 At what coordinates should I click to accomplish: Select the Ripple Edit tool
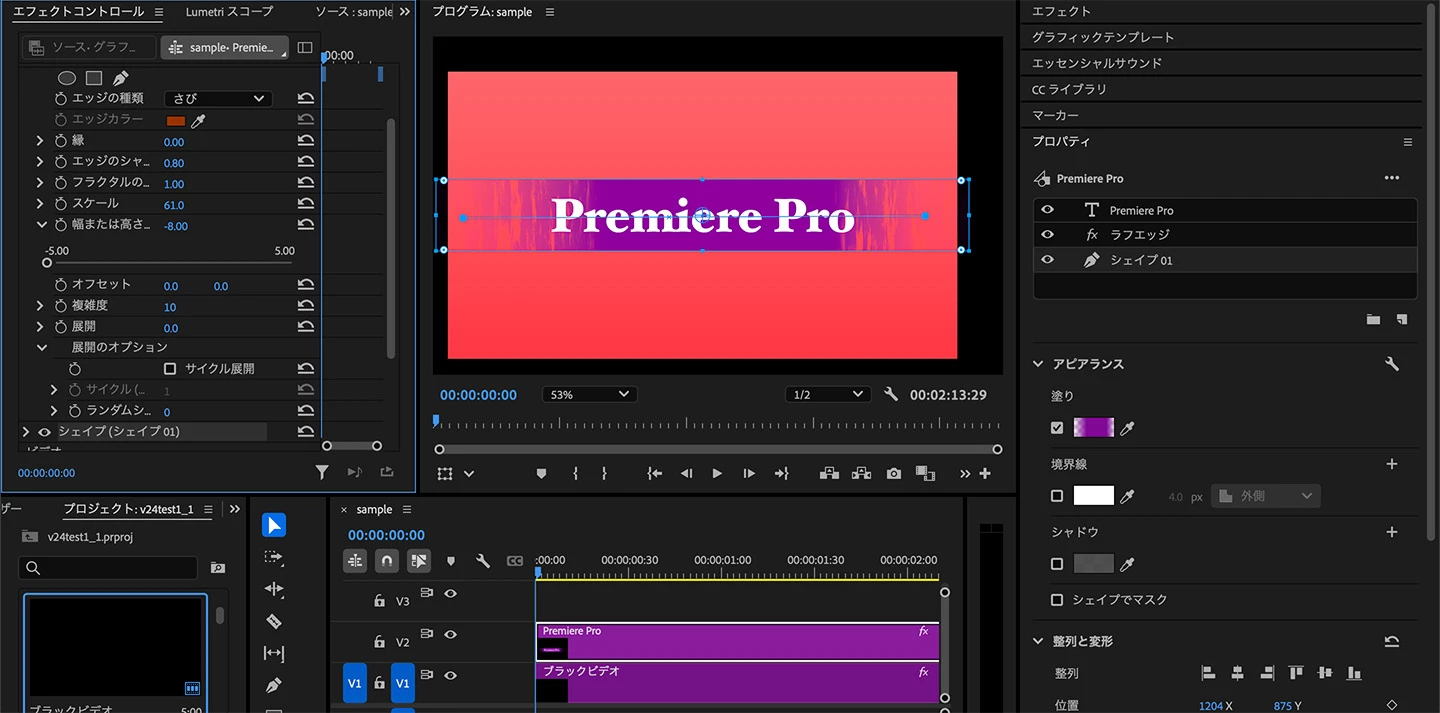coord(274,589)
